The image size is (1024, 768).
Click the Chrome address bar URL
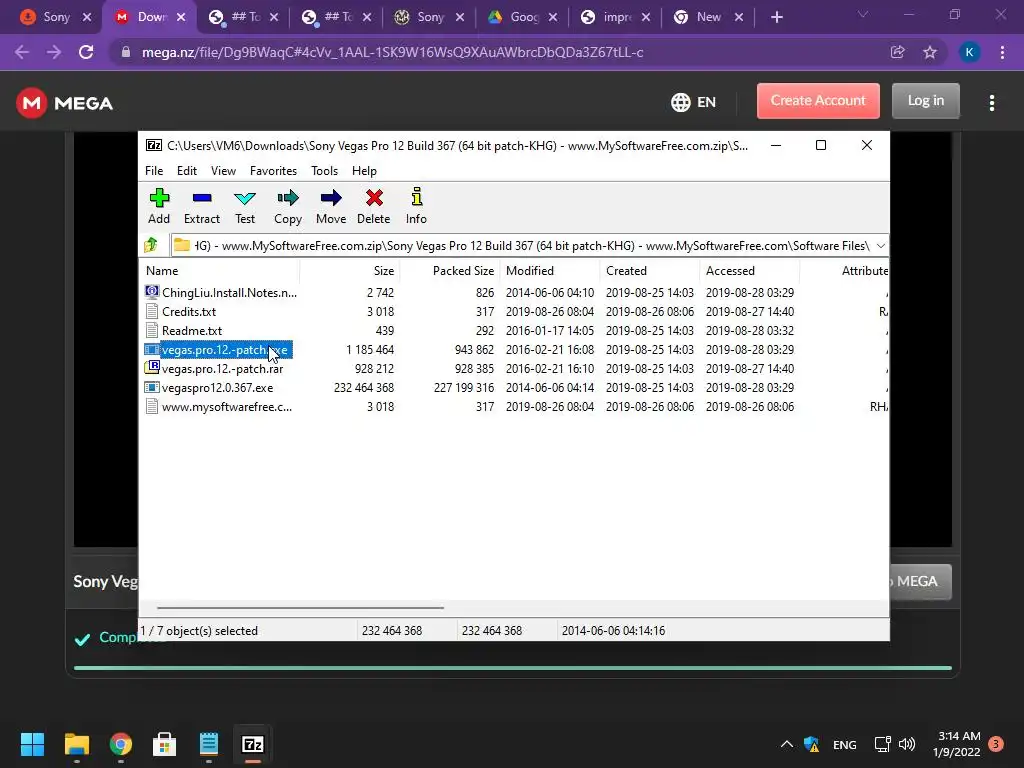pos(392,52)
